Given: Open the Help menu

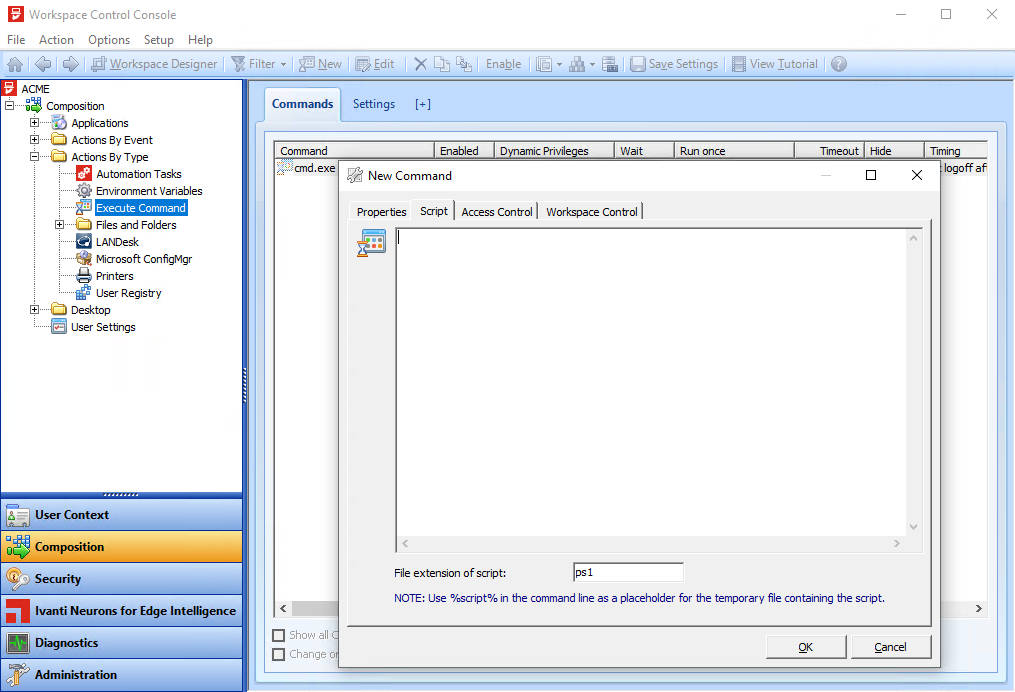Looking at the screenshot, I should click(x=200, y=39).
